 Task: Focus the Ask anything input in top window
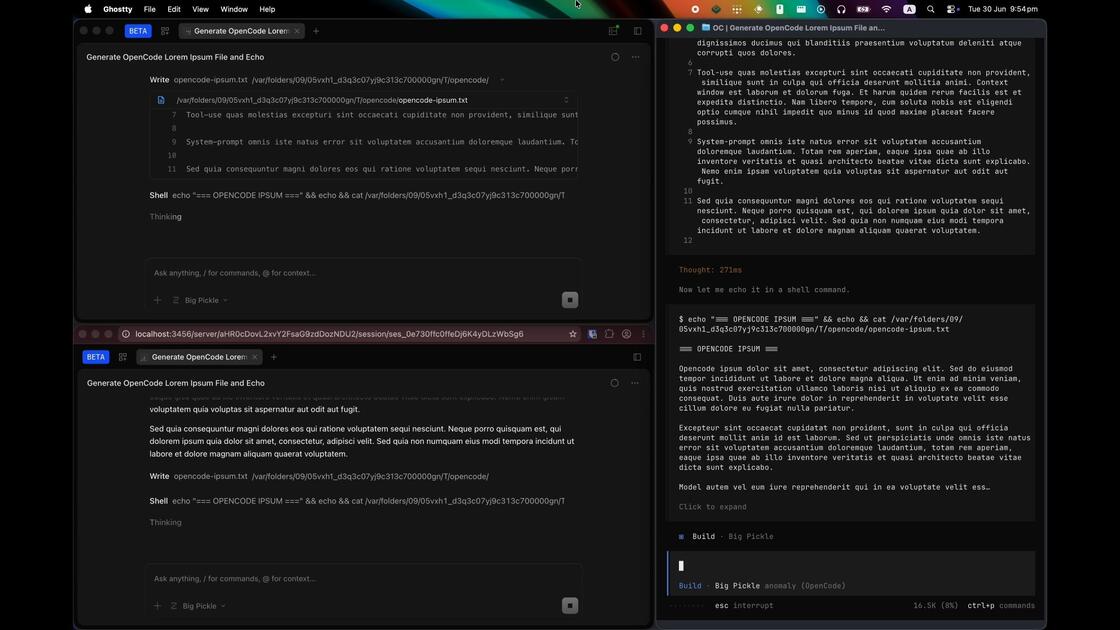coord(363,273)
